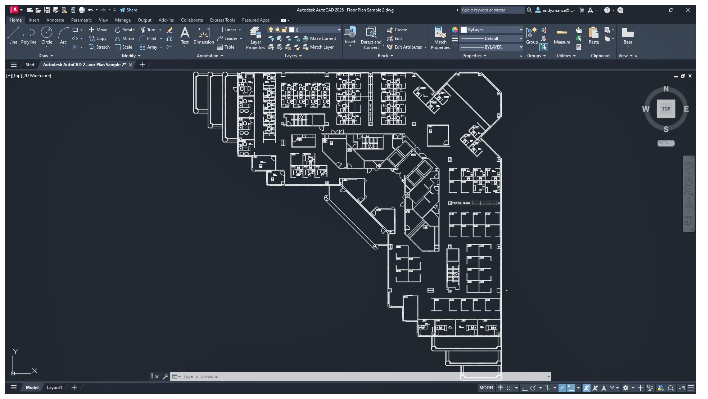Switch to the Manage ribbon tab

[122, 20]
